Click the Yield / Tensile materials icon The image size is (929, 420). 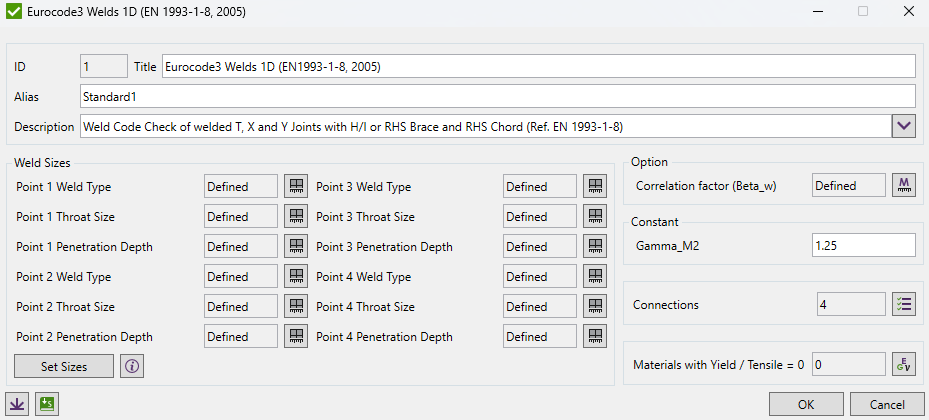[x=904, y=365]
